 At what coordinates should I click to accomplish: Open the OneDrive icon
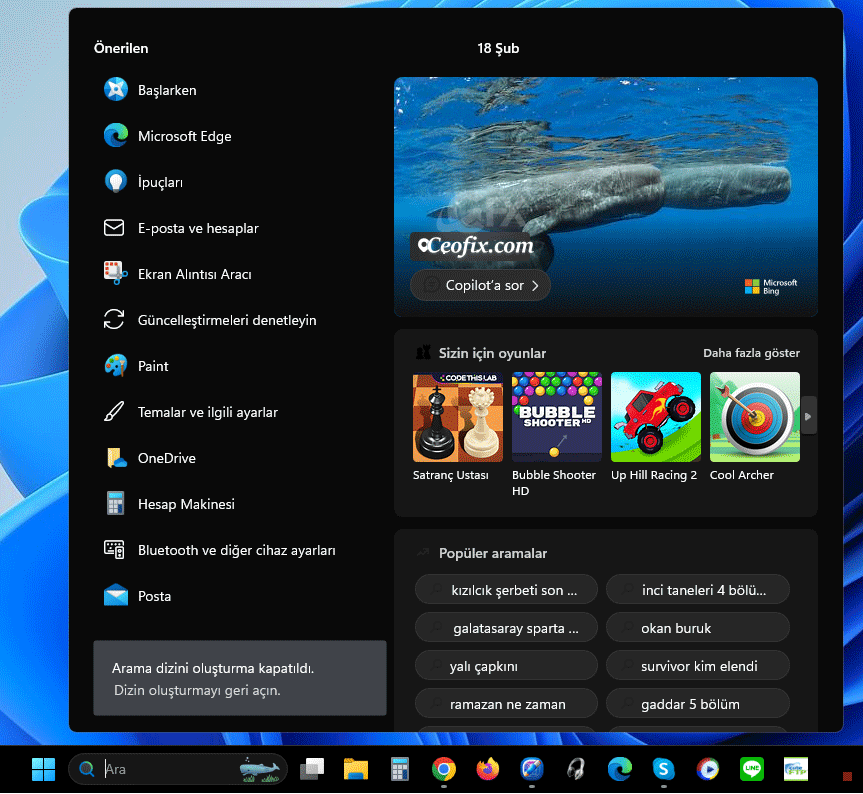tap(116, 457)
